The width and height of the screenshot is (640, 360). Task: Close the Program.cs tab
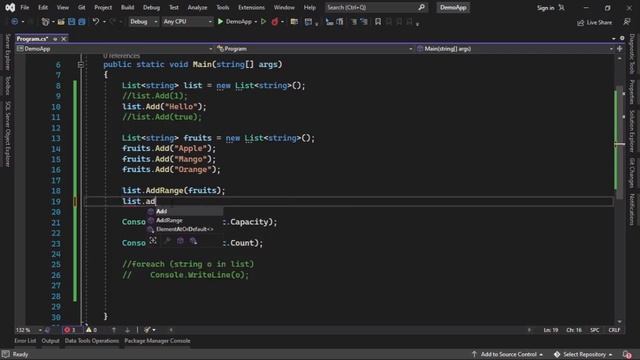pos(64,39)
